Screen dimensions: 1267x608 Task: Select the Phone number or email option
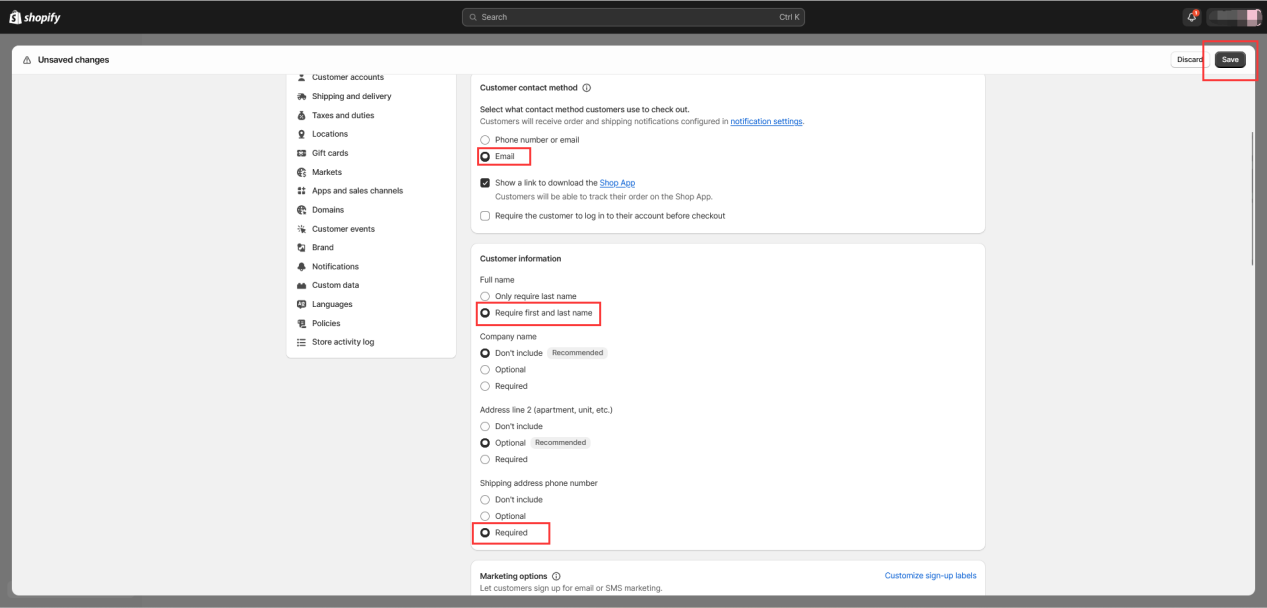(485, 140)
